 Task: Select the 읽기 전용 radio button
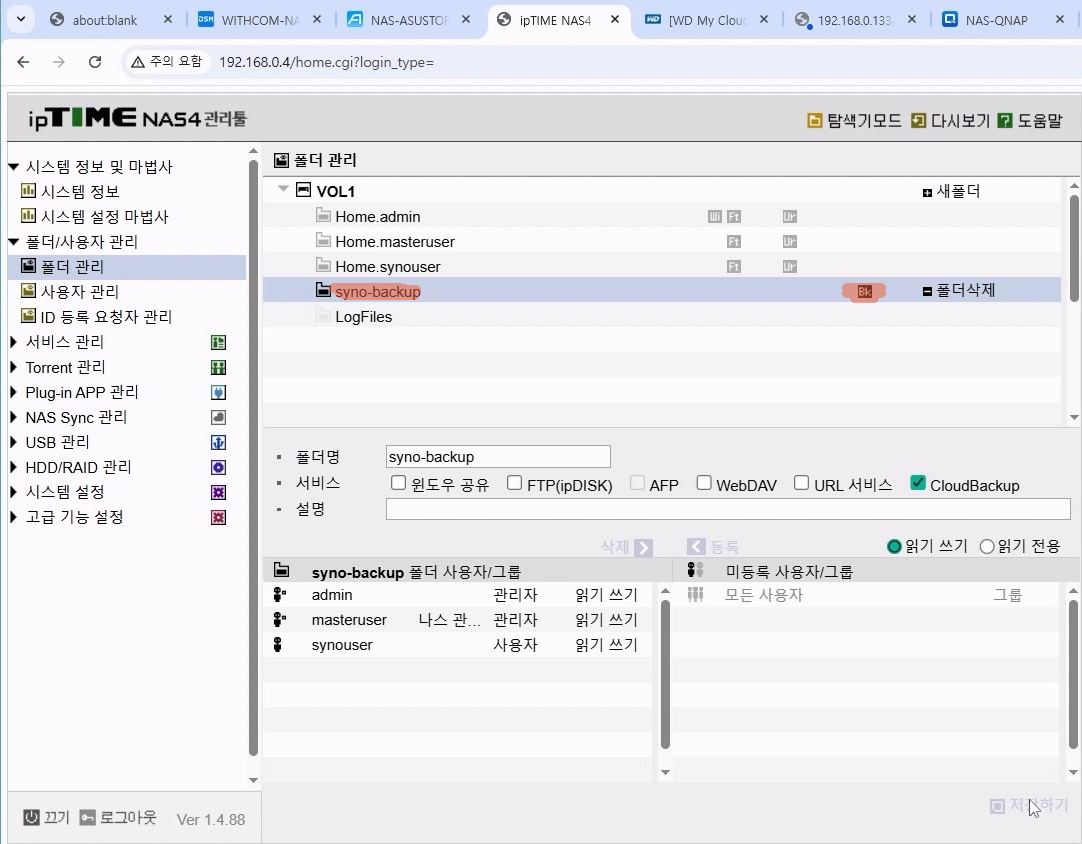tap(987, 546)
